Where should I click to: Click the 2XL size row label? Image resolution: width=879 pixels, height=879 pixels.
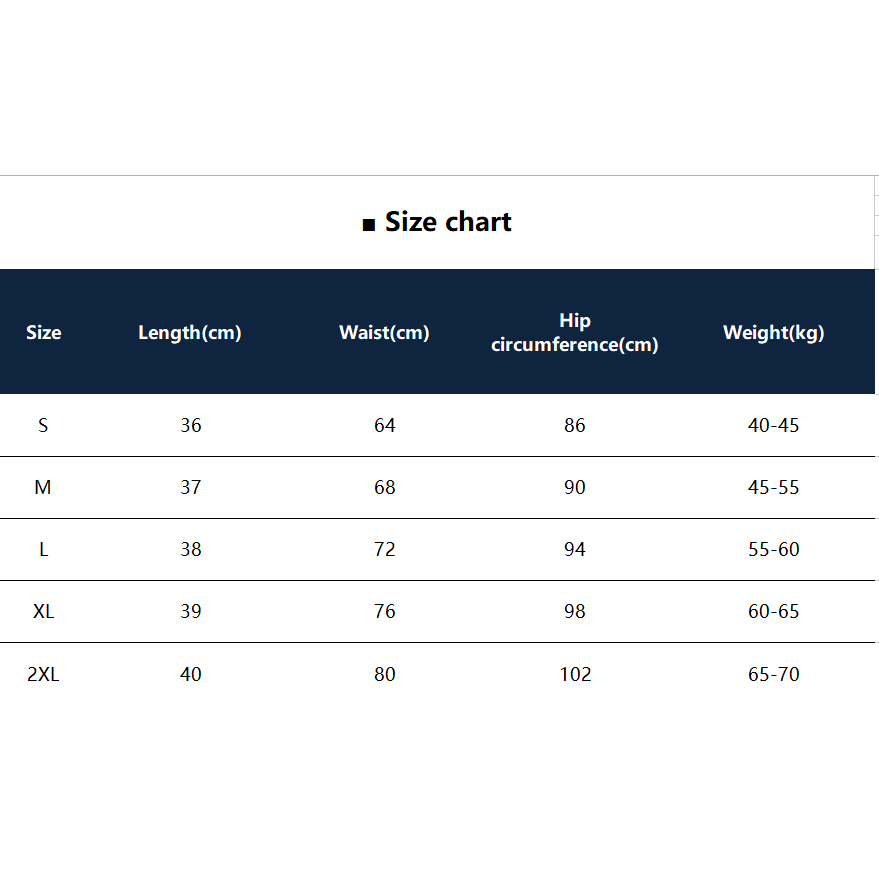point(43,675)
